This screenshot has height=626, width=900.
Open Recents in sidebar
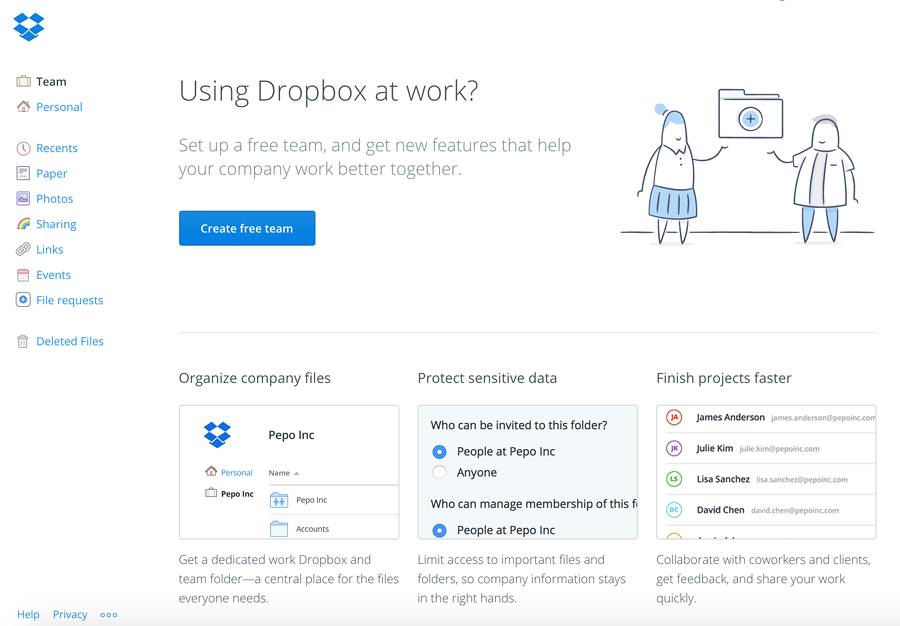coord(57,148)
